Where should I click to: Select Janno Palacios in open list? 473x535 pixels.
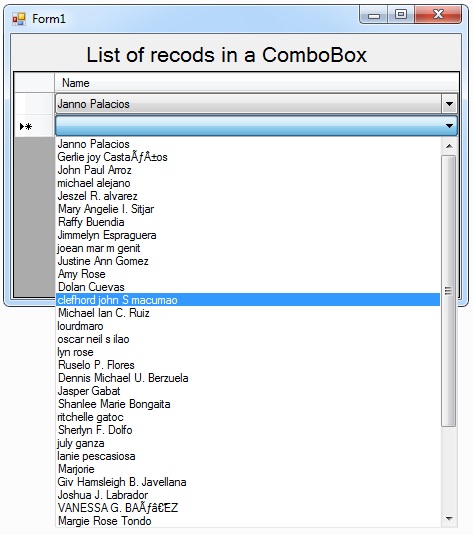[248, 144]
